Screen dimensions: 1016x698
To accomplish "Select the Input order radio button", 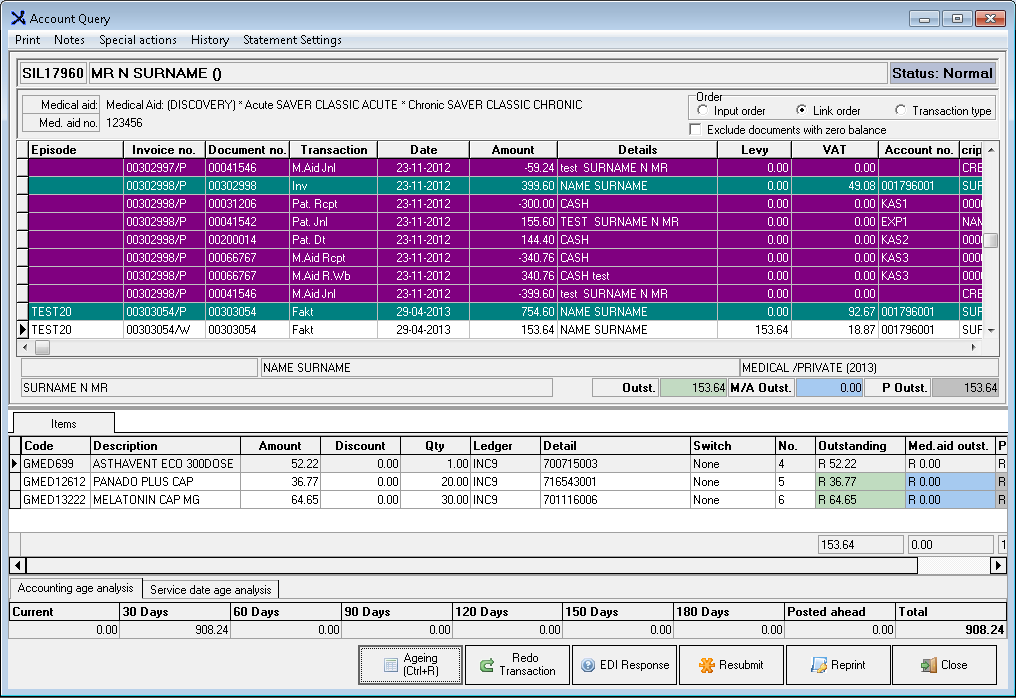I will pyautogui.click(x=703, y=111).
